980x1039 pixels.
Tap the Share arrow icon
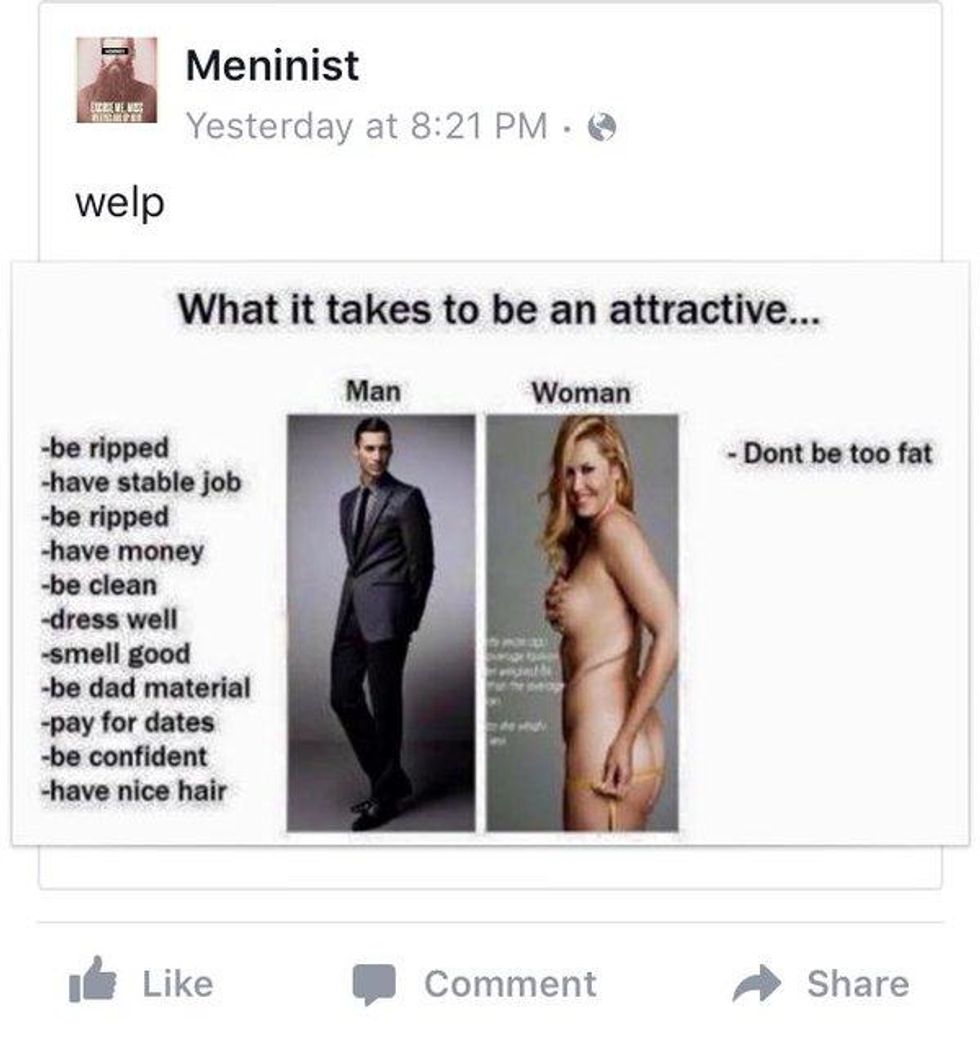[757, 983]
